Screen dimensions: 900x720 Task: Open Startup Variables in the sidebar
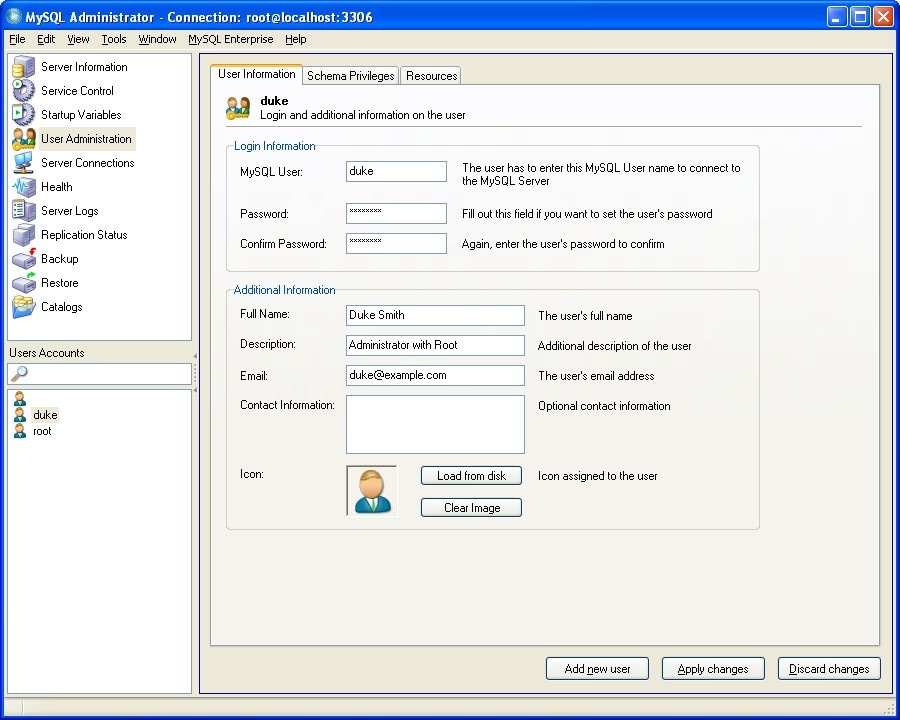click(x=81, y=114)
